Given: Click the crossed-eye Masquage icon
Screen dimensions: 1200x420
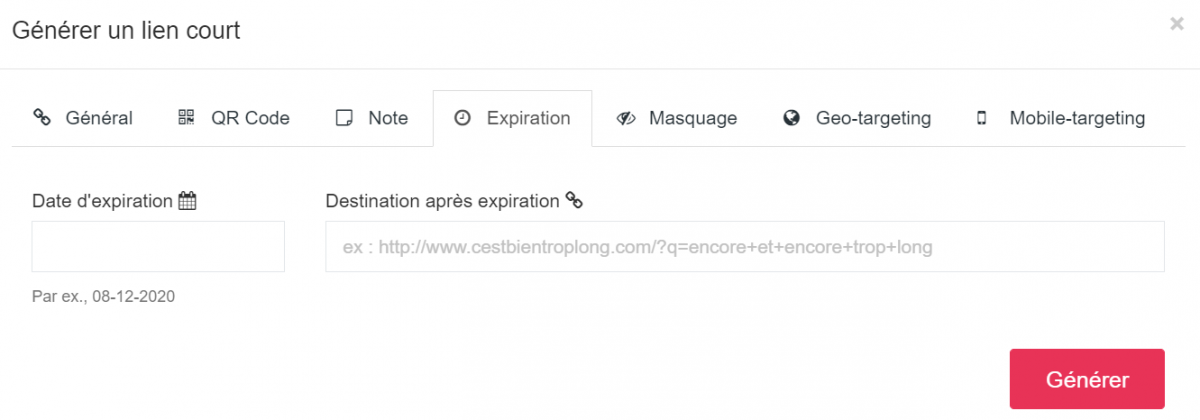Looking at the screenshot, I should 626,118.
